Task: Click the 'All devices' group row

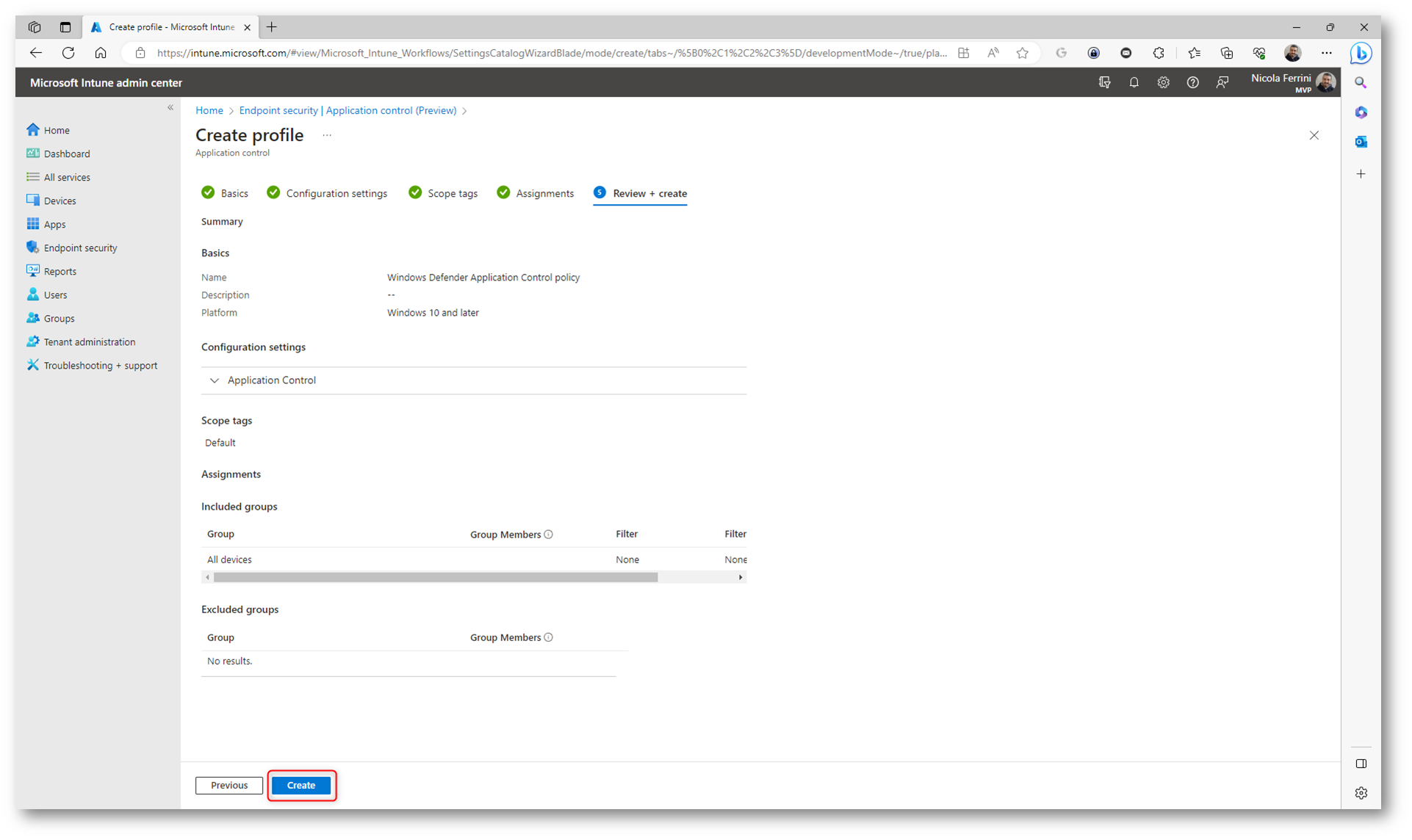Action: pos(474,560)
